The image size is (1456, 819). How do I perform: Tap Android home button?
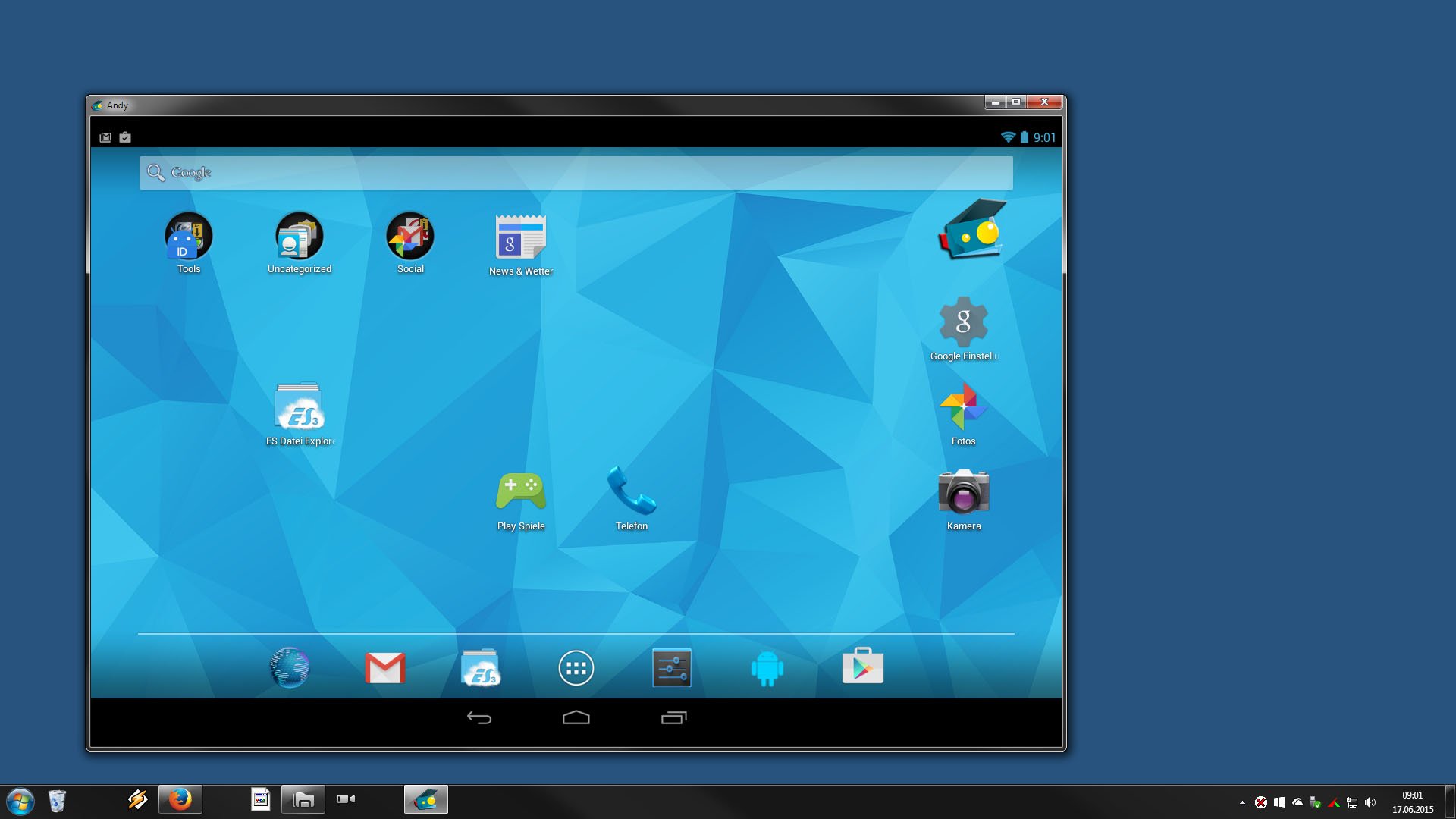click(576, 718)
